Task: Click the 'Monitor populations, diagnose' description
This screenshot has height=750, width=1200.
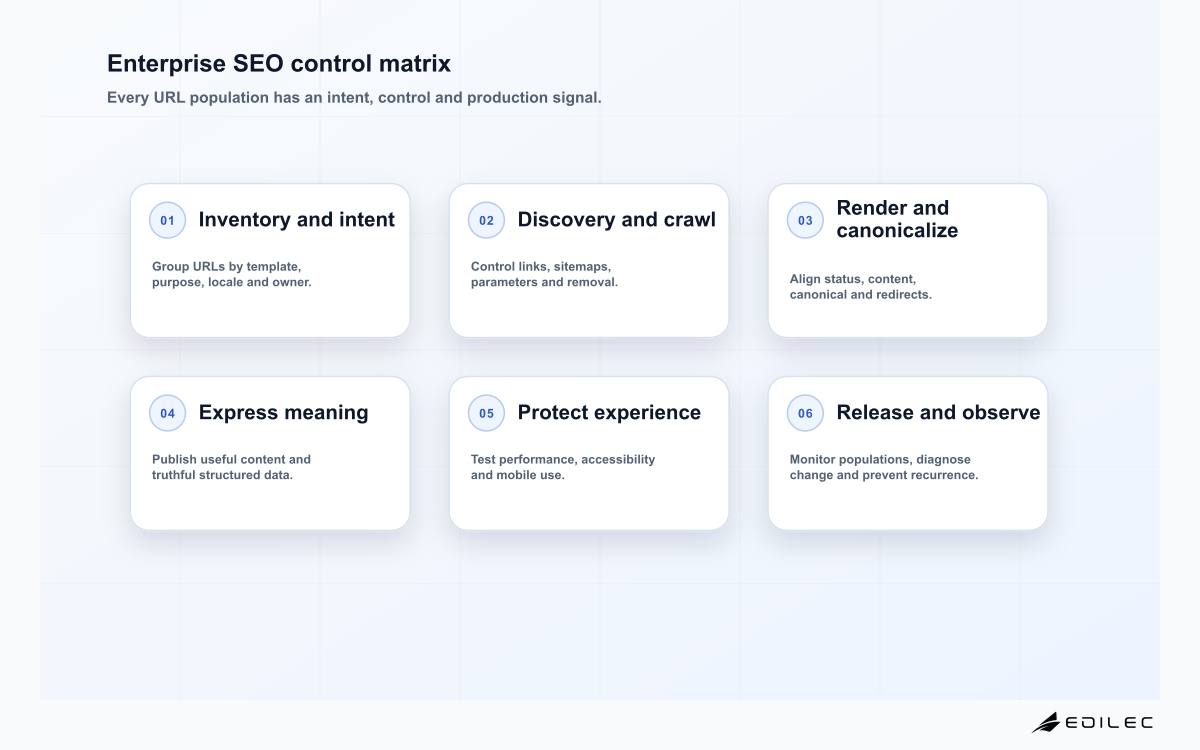Action: pyautogui.click(x=884, y=467)
